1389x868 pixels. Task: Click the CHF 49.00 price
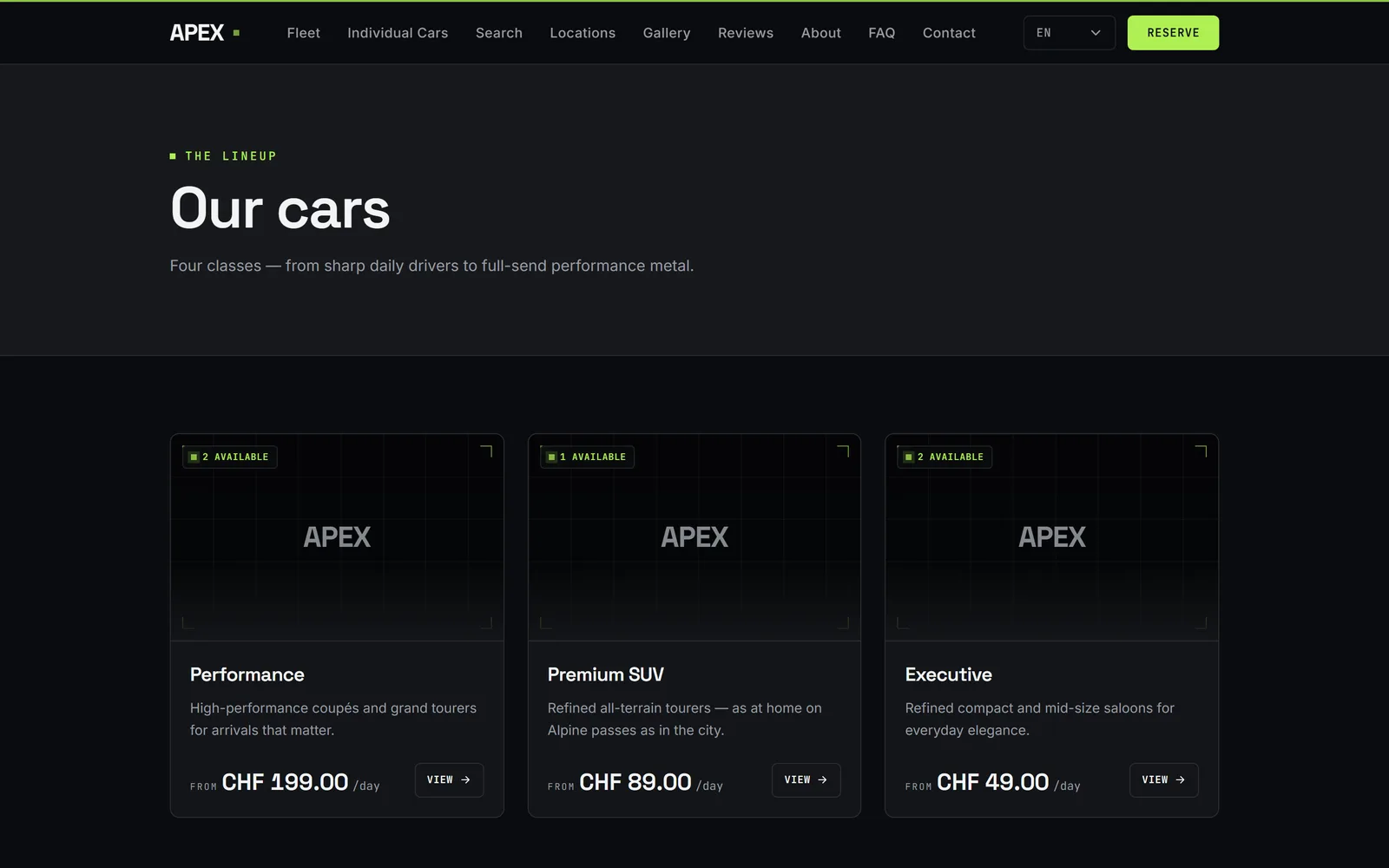click(993, 782)
